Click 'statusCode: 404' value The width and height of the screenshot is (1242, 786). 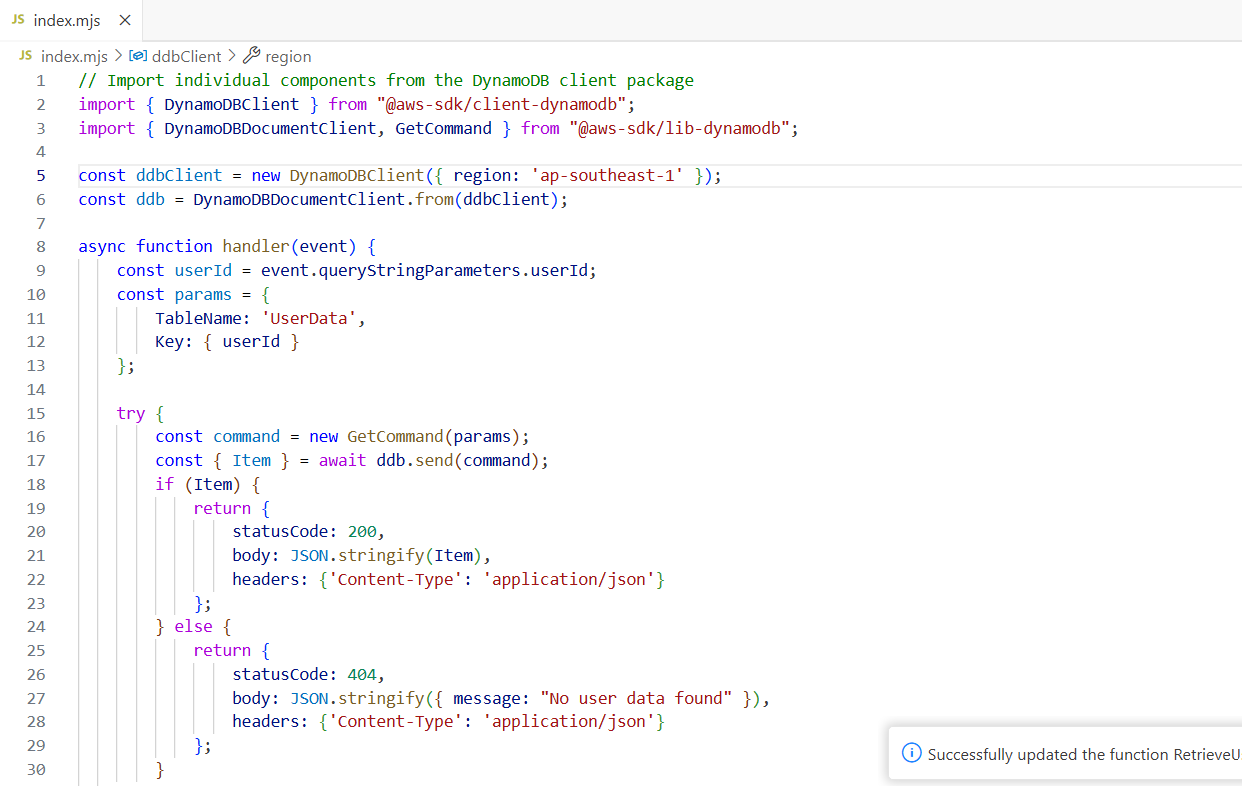pos(304,674)
